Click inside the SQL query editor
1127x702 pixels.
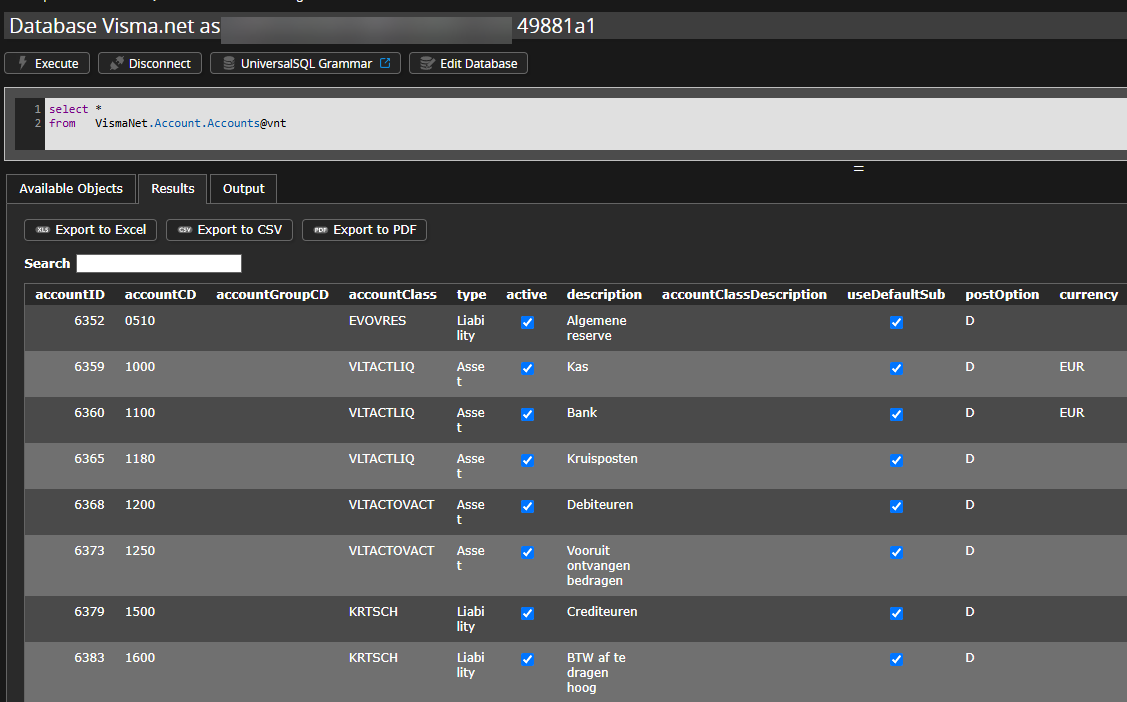pyautogui.click(x=586, y=124)
